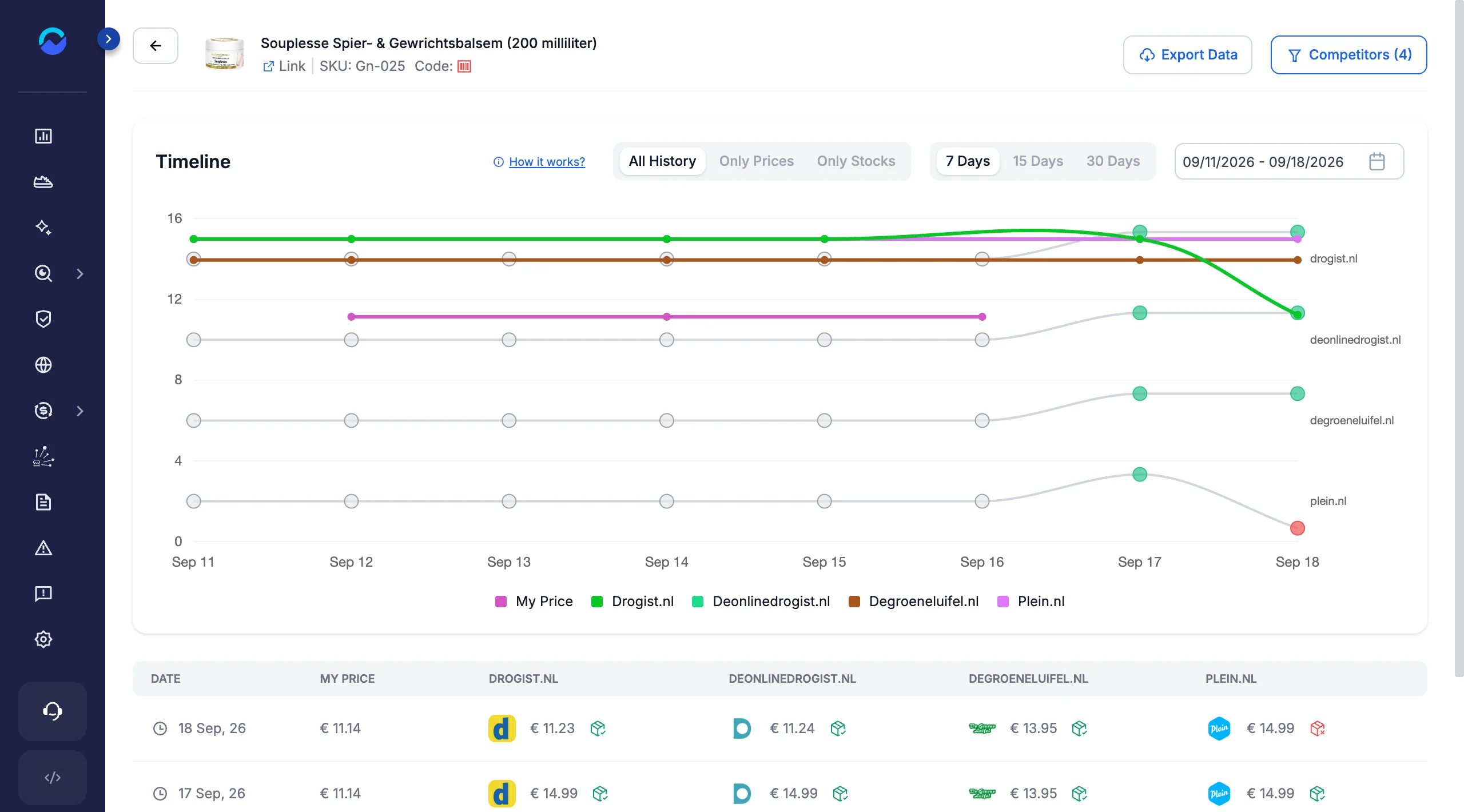Open the dashboard chart icon in sidebar

click(x=43, y=136)
